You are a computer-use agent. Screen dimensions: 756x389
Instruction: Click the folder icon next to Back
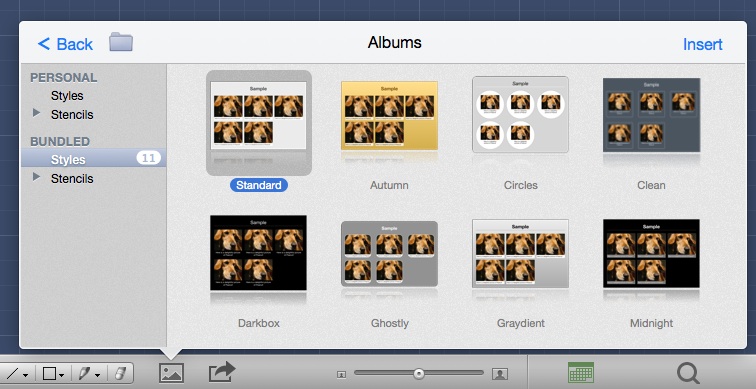pos(121,42)
